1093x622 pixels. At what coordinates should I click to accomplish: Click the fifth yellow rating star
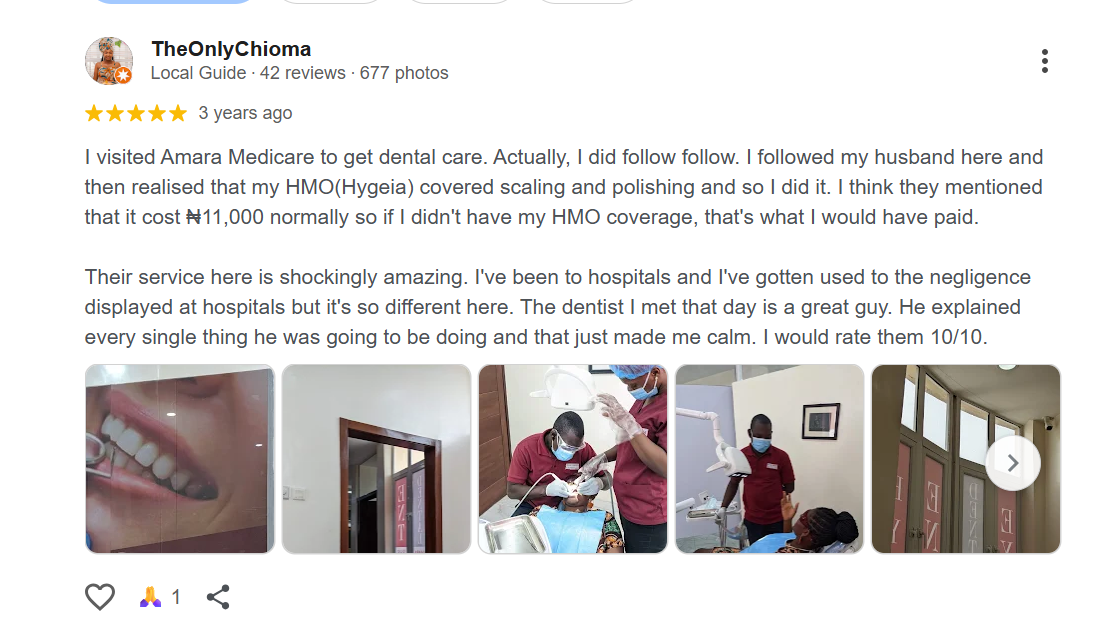click(178, 113)
